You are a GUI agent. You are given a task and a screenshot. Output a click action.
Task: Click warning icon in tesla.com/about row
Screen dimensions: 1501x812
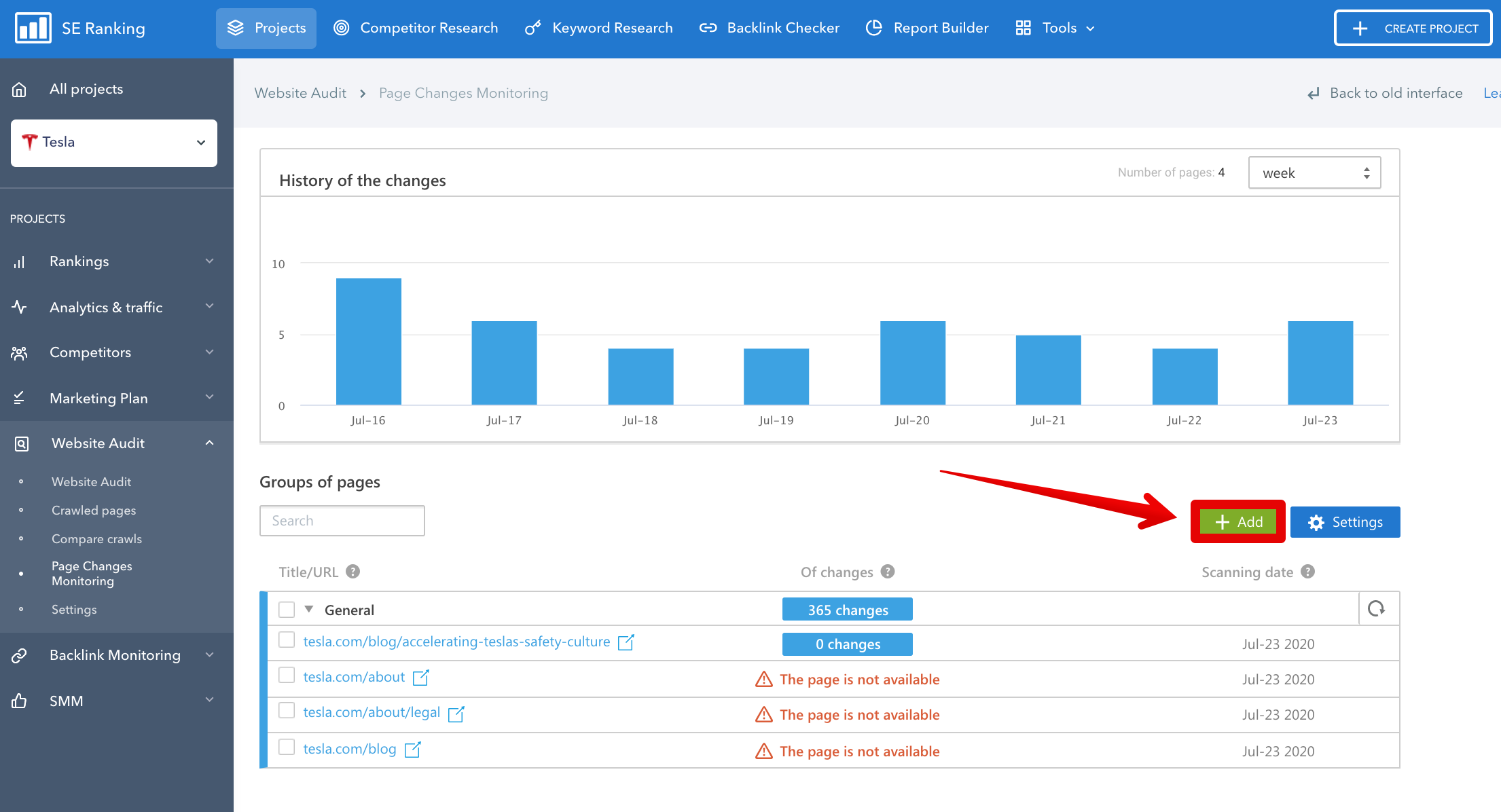click(764, 679)
